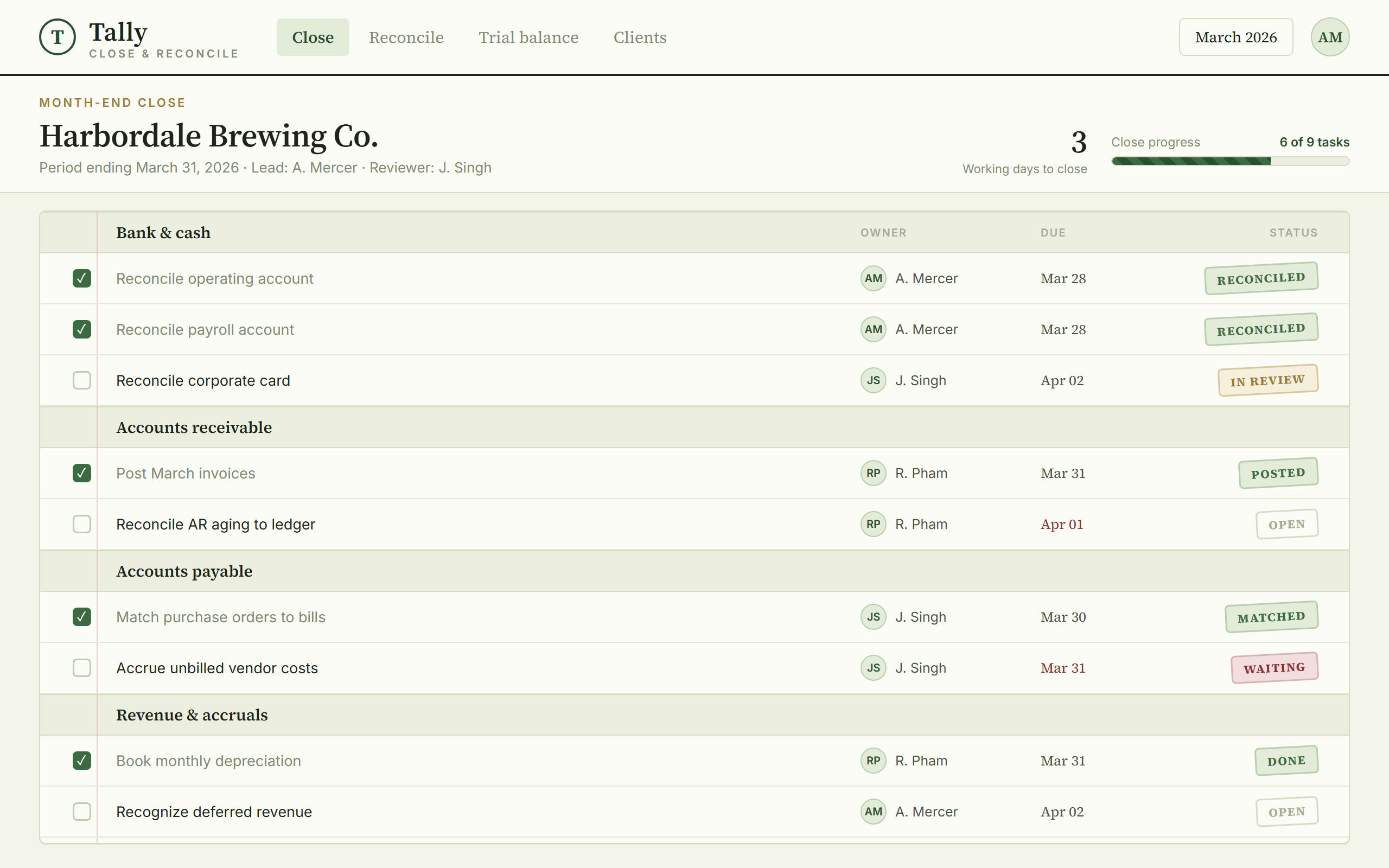Check off Reconcile corporate card task
1389x868 pixels.
pyautogui.click(x=82, y=381)
